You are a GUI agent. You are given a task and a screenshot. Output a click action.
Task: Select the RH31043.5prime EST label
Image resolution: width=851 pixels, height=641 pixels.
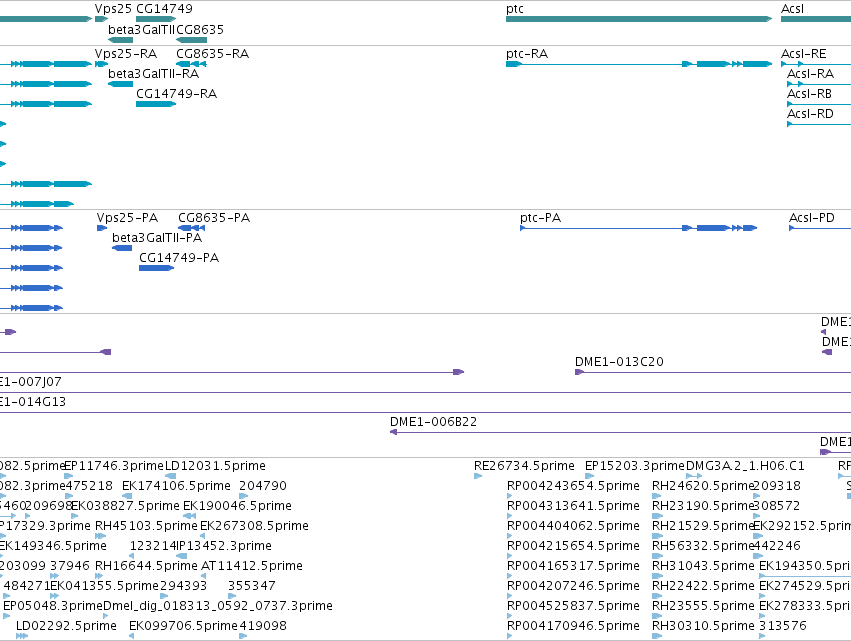pos(703,566)
